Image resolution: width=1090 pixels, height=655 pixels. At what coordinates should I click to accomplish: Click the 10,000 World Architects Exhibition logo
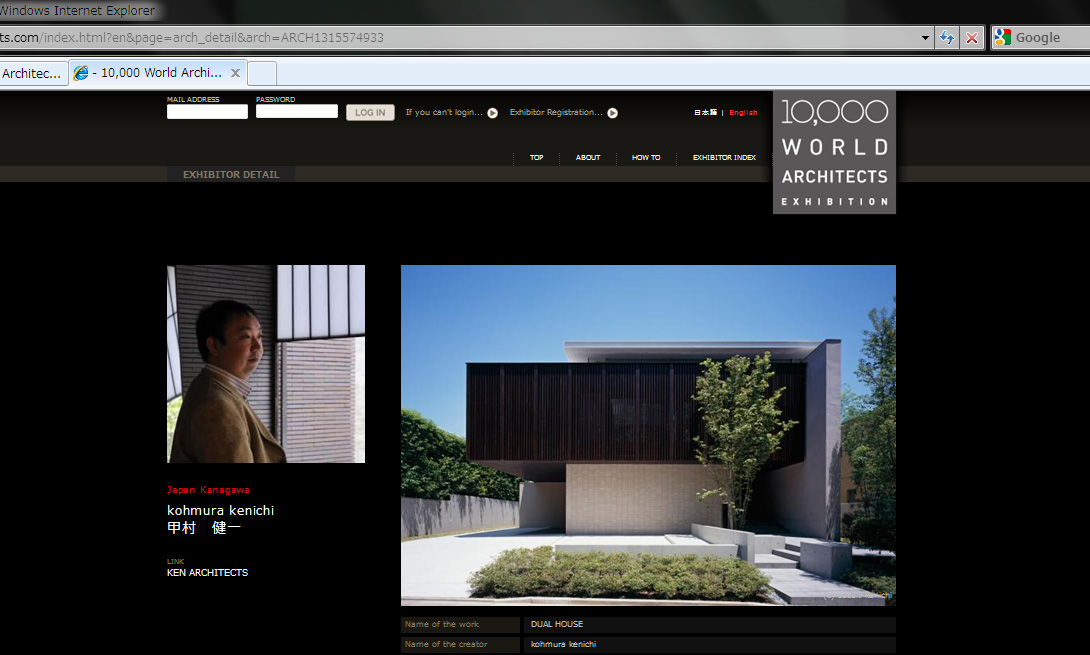pyautogui.click(x=834, y=152)
